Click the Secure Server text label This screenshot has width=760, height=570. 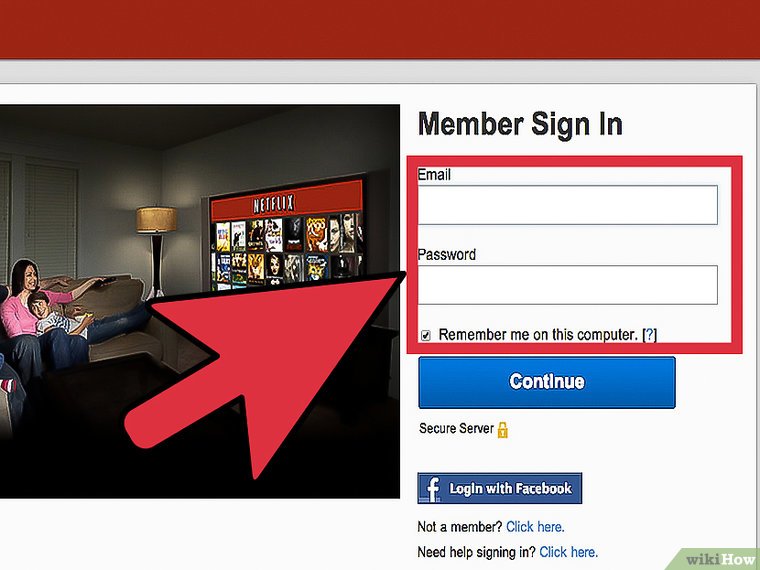click(456, 428)
